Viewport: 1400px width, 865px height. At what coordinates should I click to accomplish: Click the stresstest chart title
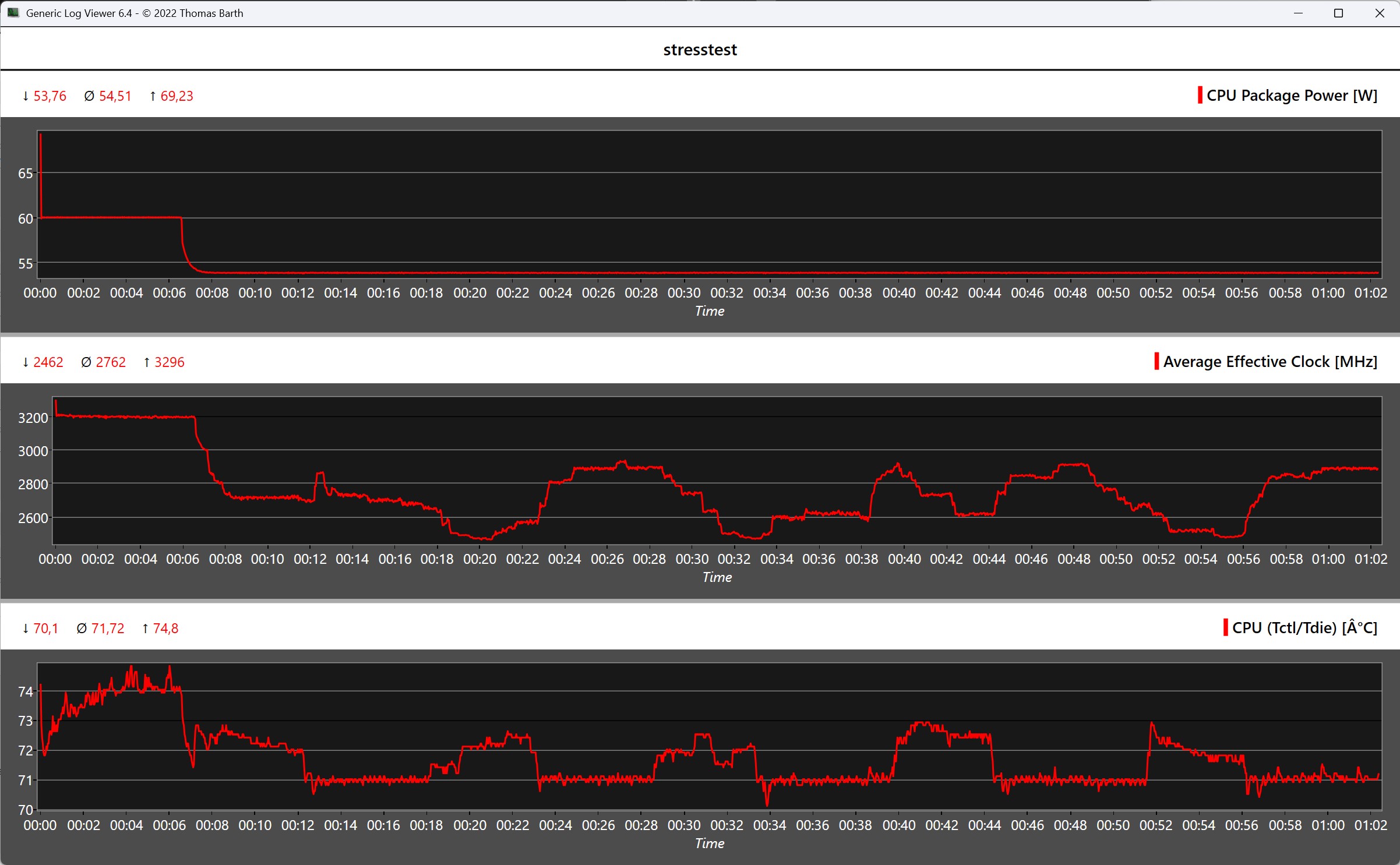click(x=700, y=50)
